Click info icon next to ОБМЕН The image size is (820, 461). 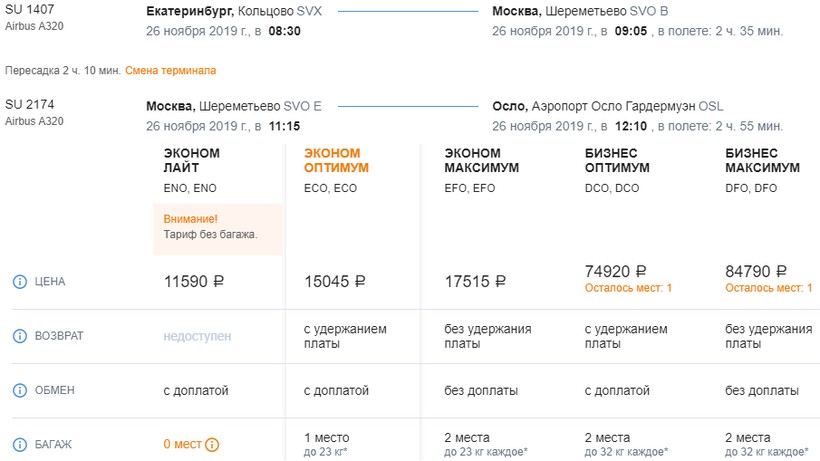pos(19,390)
